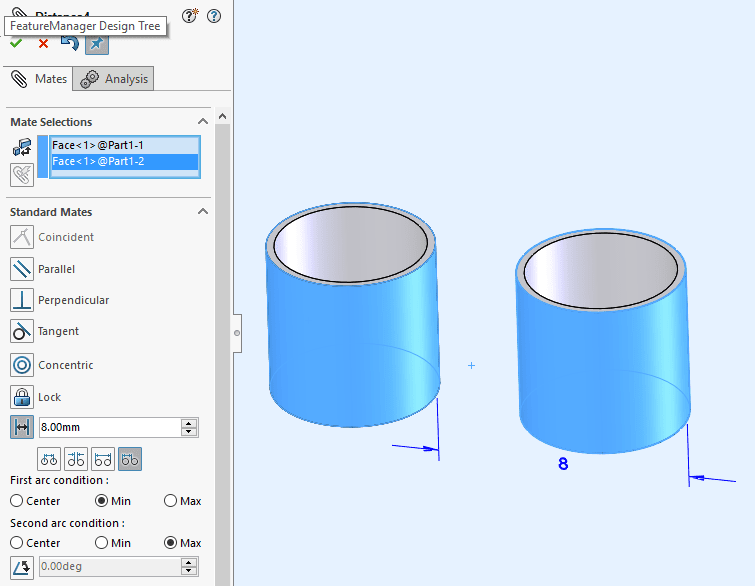Collapse the Mate Selections section
755x586 pixels.
tap(203, 122)
